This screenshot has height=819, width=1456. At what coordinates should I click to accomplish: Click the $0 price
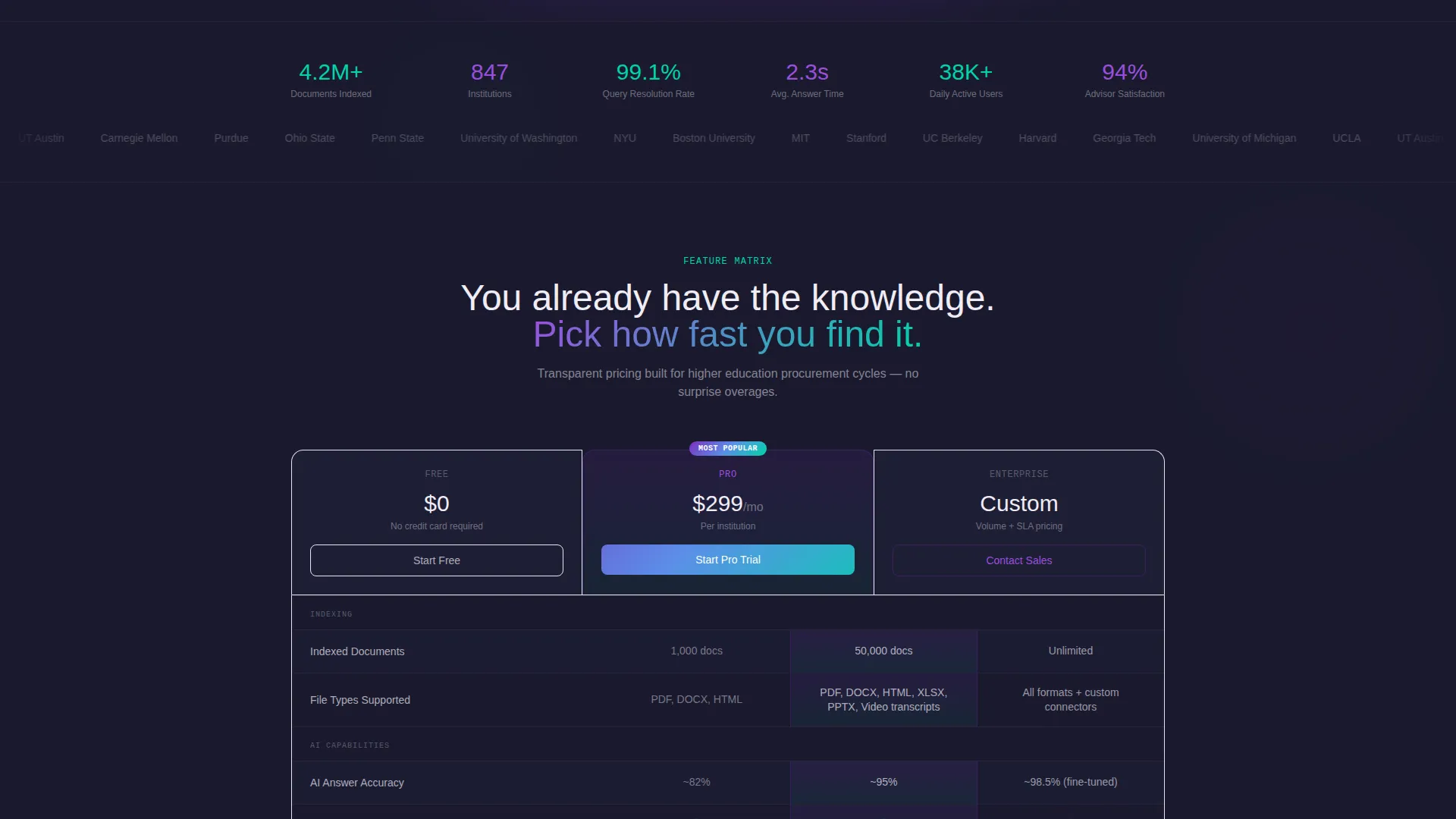[x=436, y=504]
